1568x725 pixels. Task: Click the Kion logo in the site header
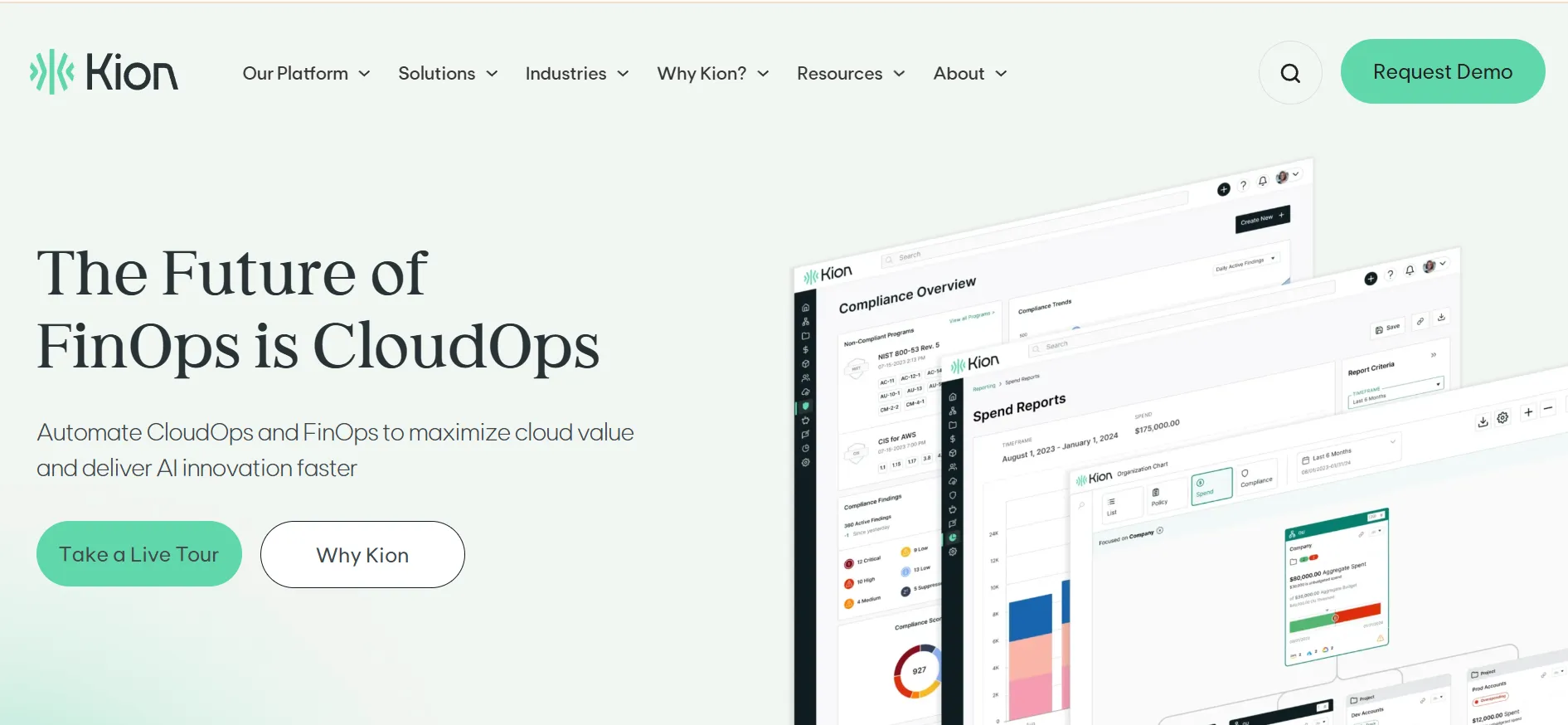104,72
